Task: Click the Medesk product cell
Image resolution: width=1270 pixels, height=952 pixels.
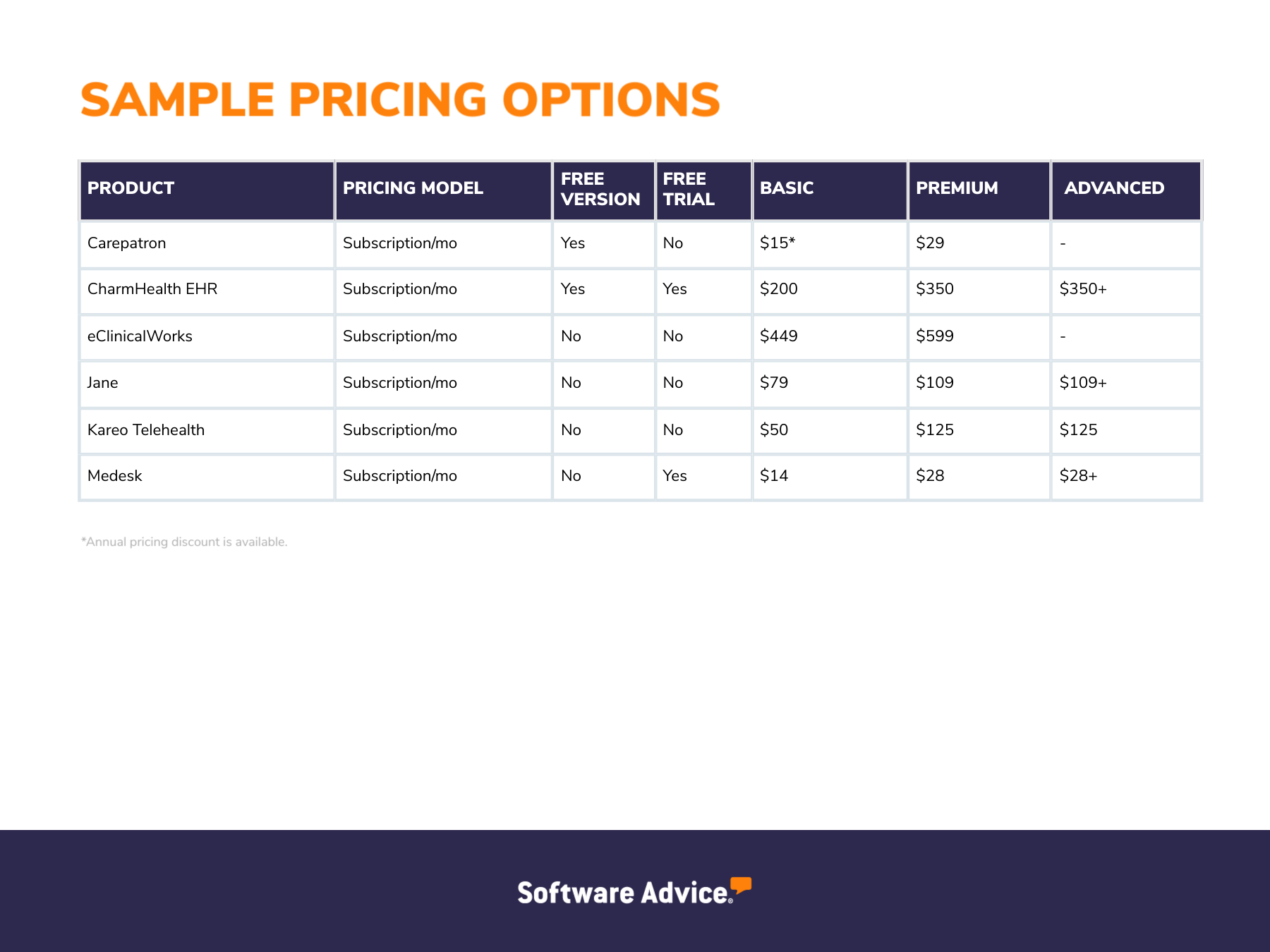Action: [x=207, y=477]
